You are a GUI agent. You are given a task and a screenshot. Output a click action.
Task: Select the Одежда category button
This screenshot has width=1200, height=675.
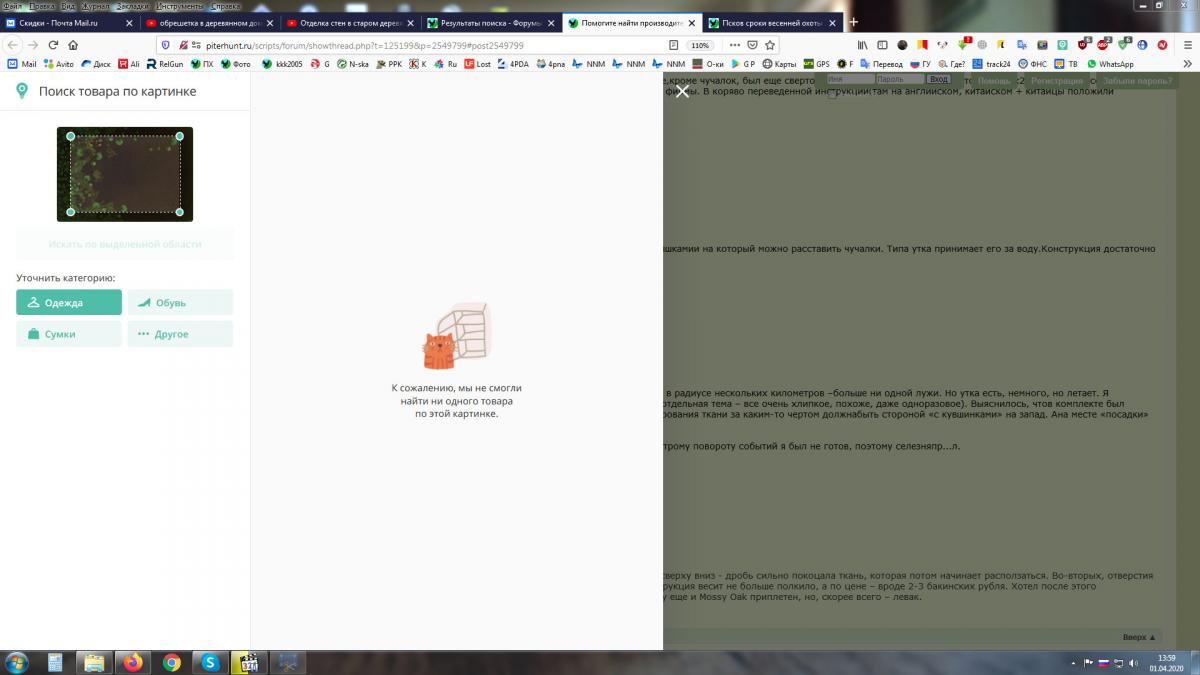coord(69,303)
